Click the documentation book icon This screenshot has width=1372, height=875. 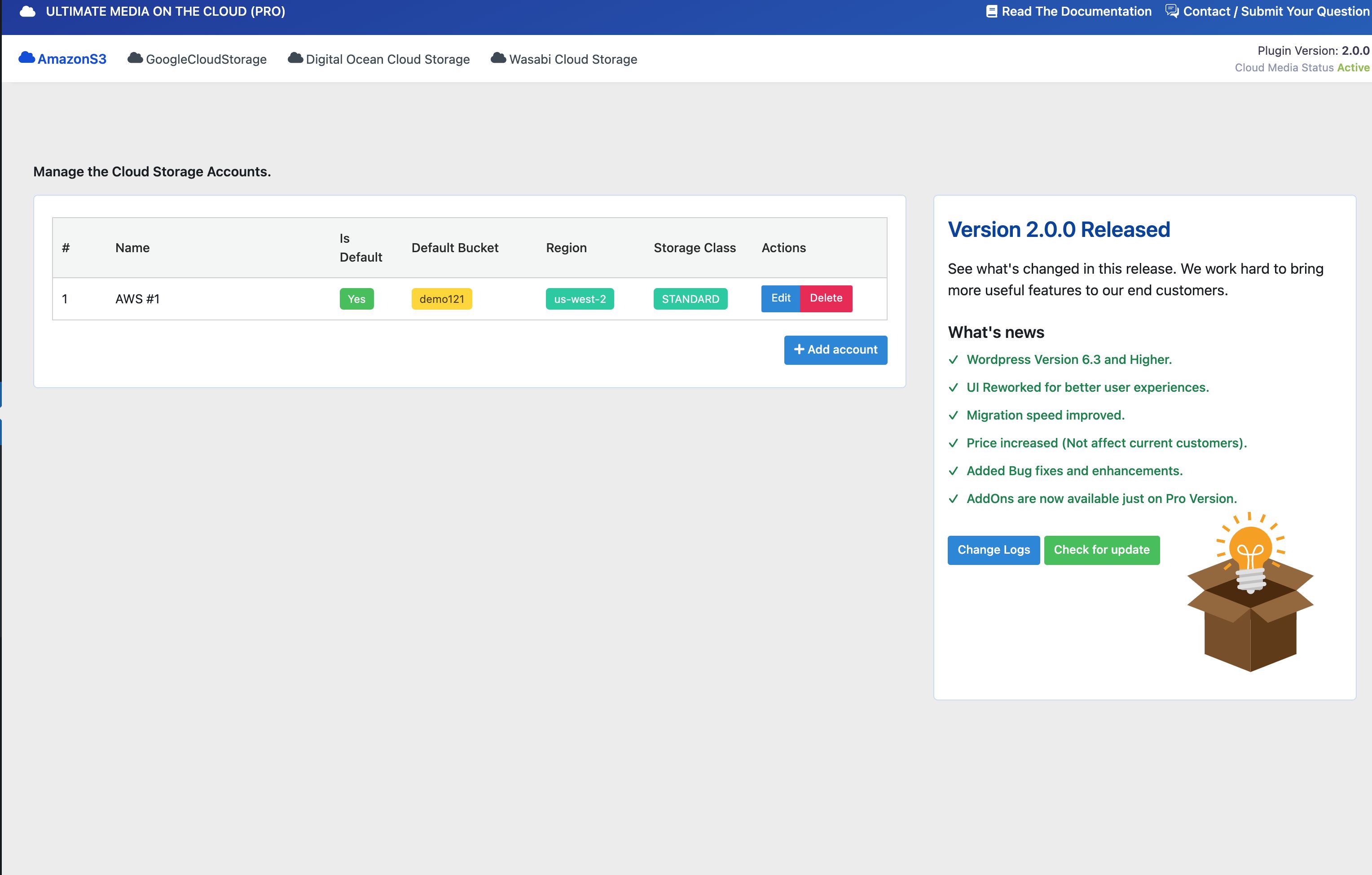coord(991,11)
